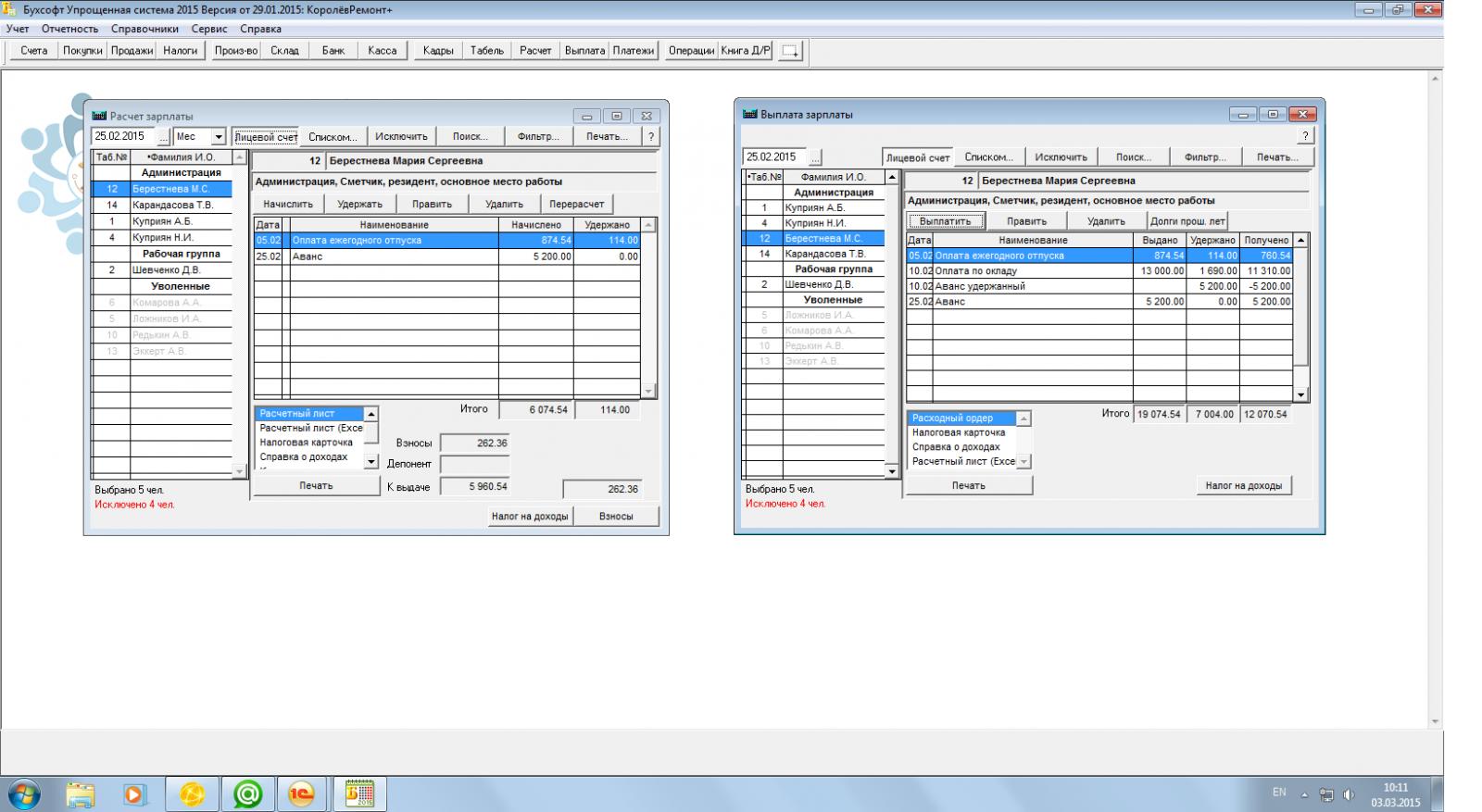The height and width of the screenshot is (812, 1482).
Task: Open Windows Explorer from the taskbar
Action: pos(81,793)
